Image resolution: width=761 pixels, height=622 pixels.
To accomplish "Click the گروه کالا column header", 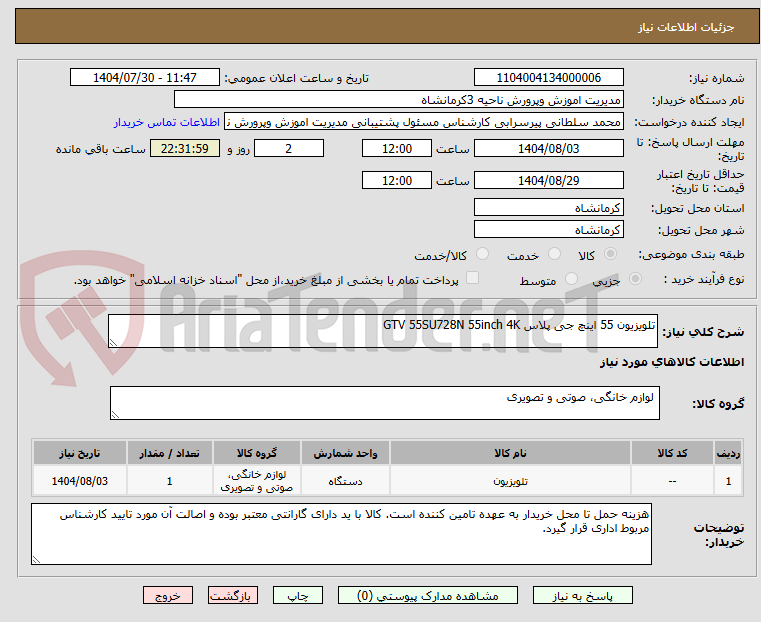I will pos(257,453).
